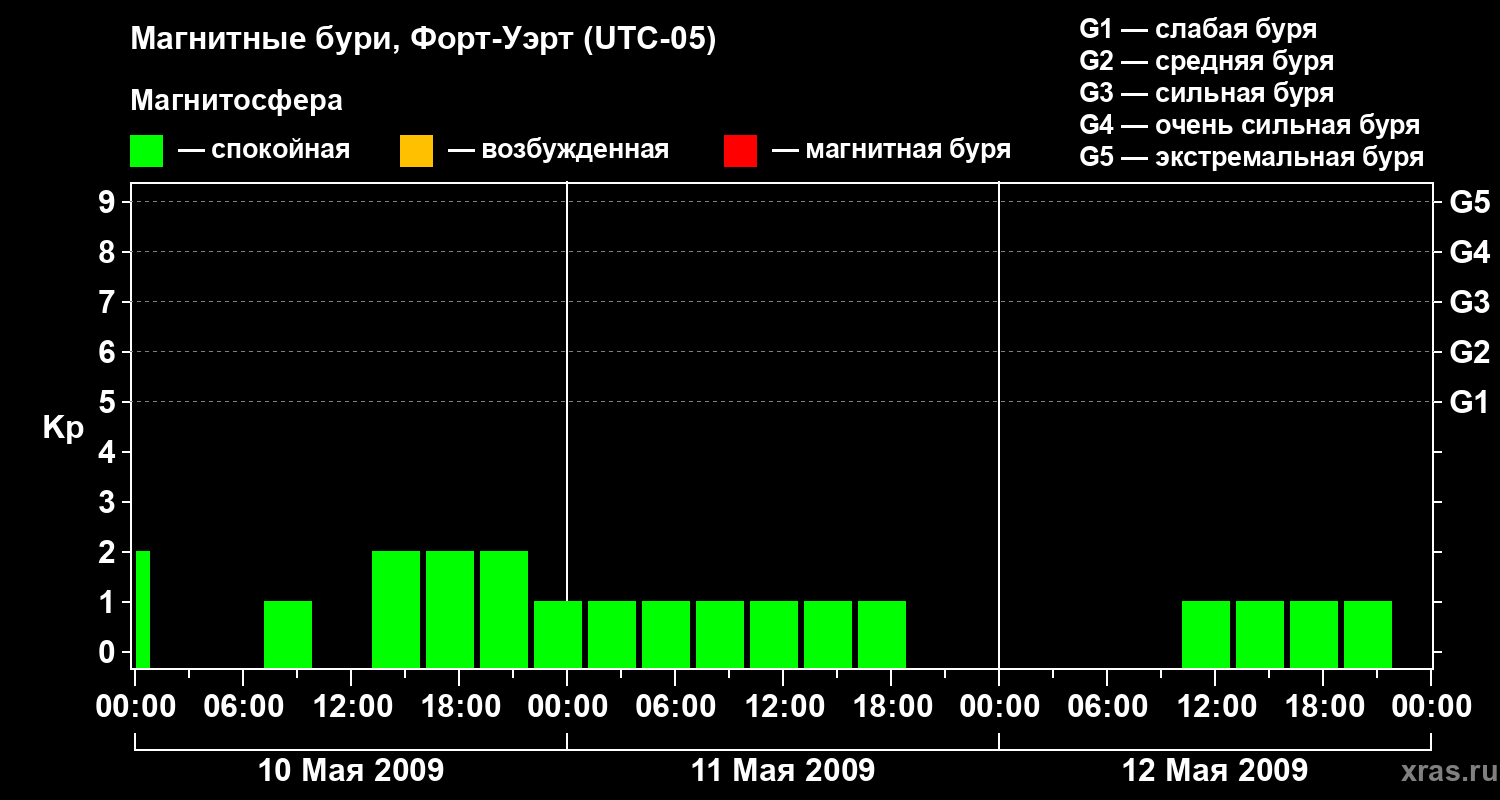
Task: Click the 'Kp' axis label
Action: [x=63, y=428]
